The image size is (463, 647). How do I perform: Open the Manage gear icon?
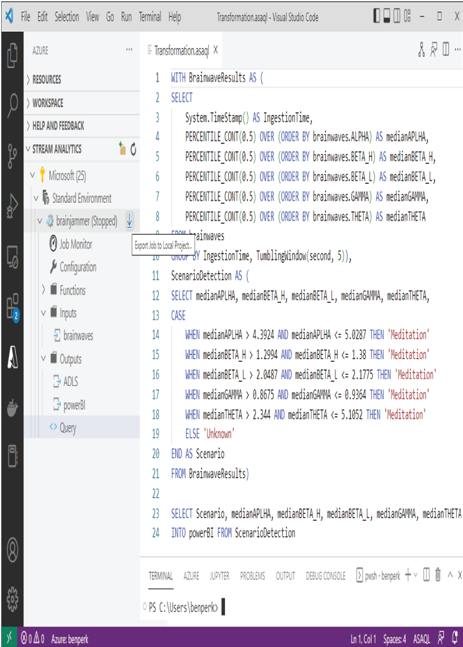tap(12, 599)
